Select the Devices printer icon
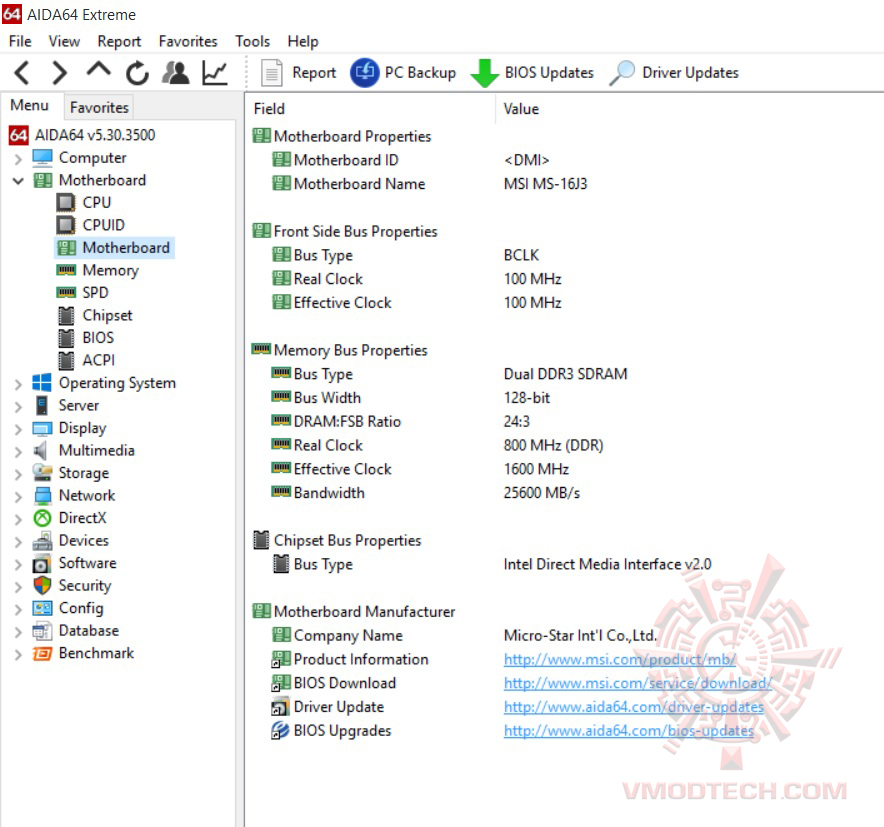This screenshot has height=827, width=884. [x=42, y=541]
